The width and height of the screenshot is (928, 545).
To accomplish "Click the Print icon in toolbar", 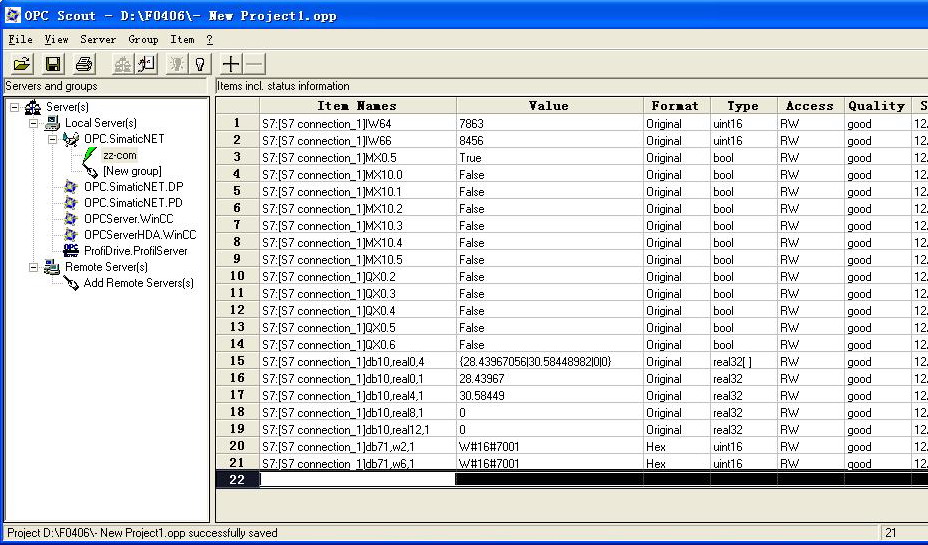I will pos(85,64).
